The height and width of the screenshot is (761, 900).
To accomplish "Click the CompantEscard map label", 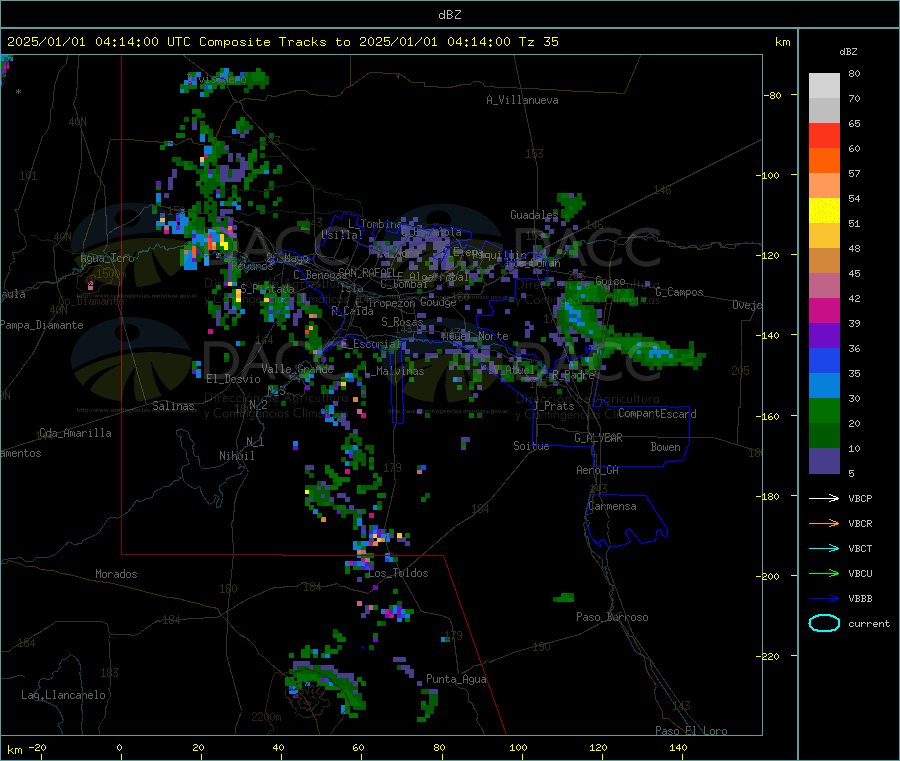I will point(657,414).
